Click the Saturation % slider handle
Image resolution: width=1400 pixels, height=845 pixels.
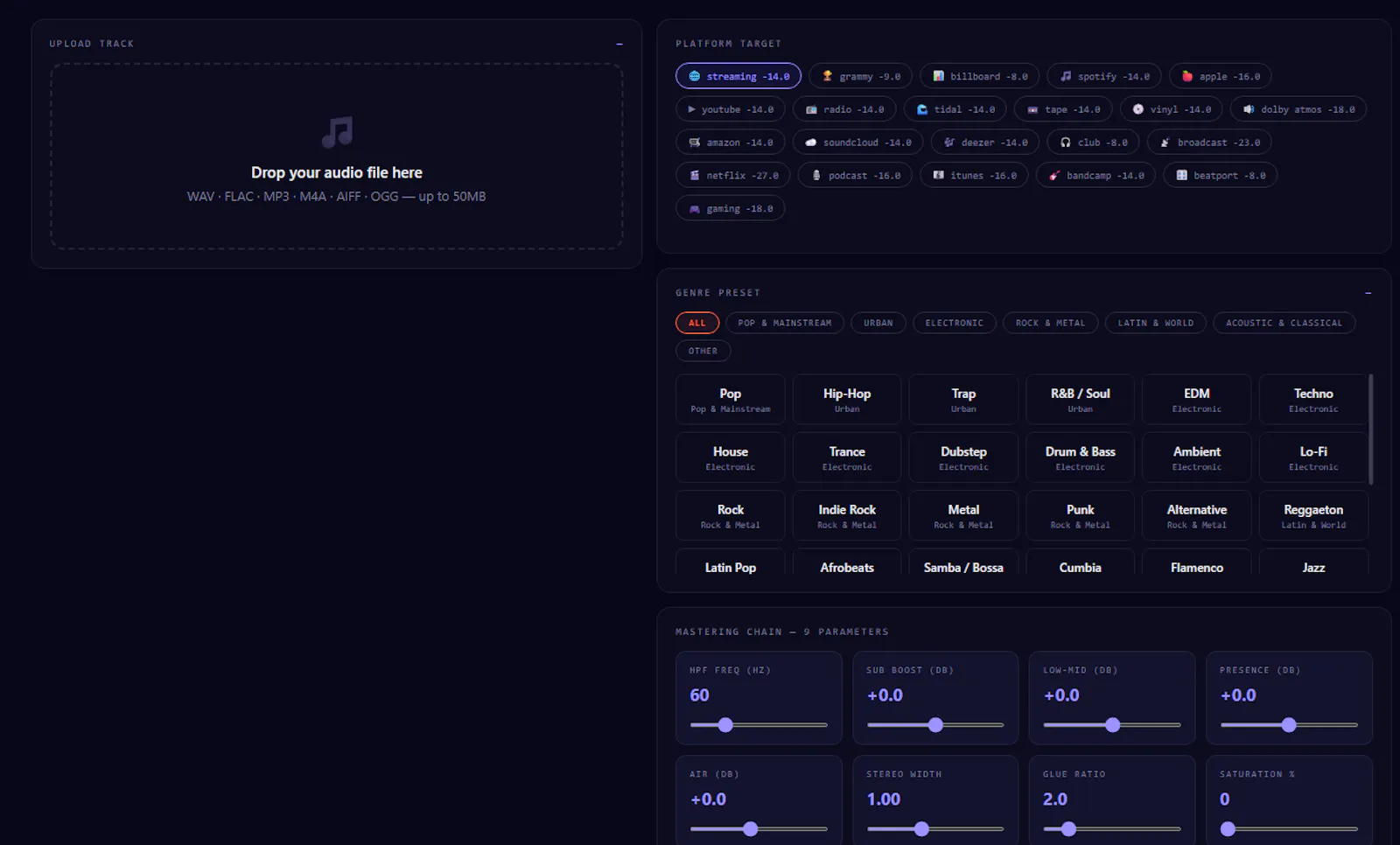[1228, 829]
